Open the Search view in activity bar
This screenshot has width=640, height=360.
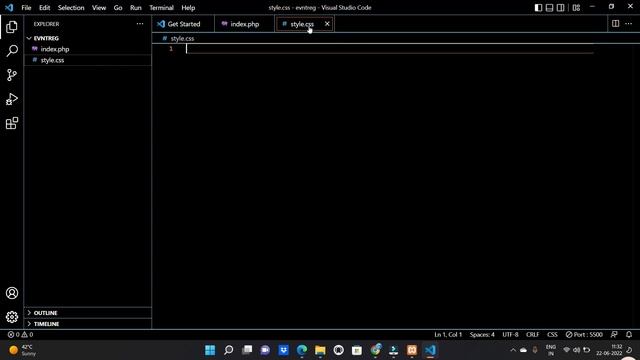tap(12, 51)
